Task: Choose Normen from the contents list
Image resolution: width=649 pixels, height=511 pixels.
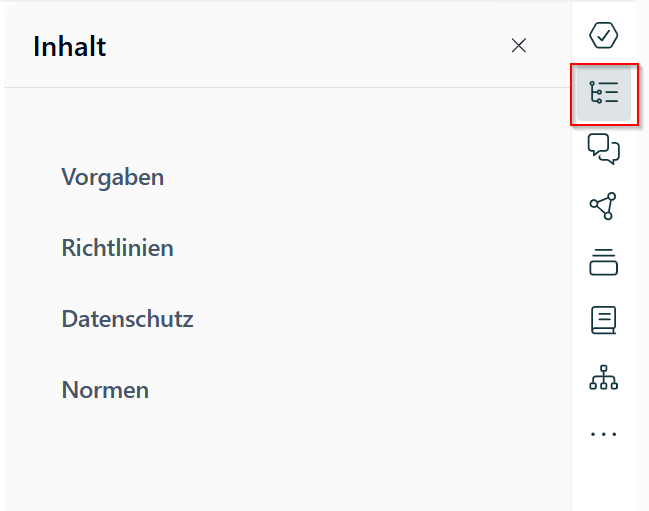Action: (105, 390)
